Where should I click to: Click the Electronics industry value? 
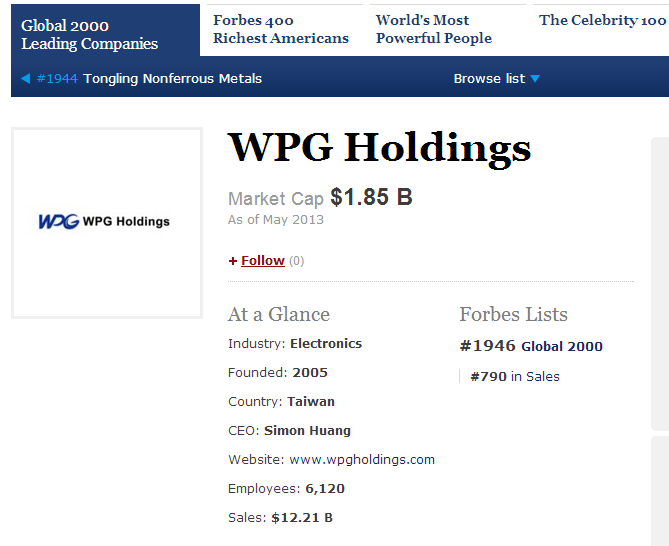(x=326, y=344)
